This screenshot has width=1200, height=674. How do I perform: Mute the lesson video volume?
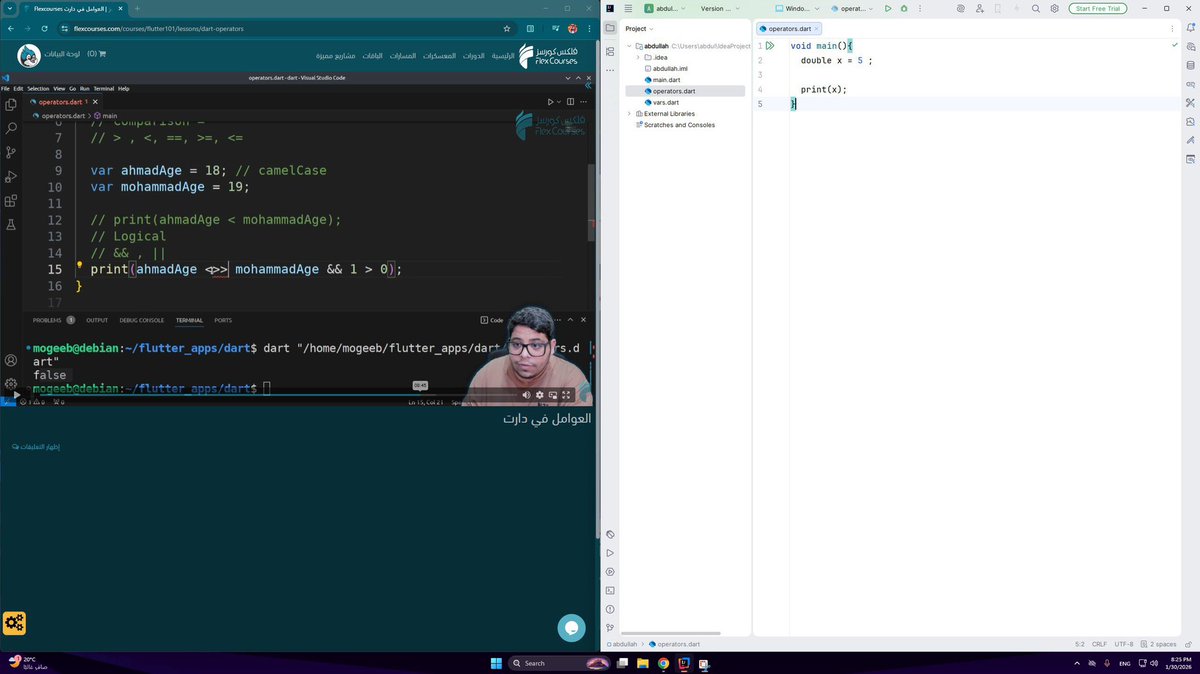coord(527,395)
